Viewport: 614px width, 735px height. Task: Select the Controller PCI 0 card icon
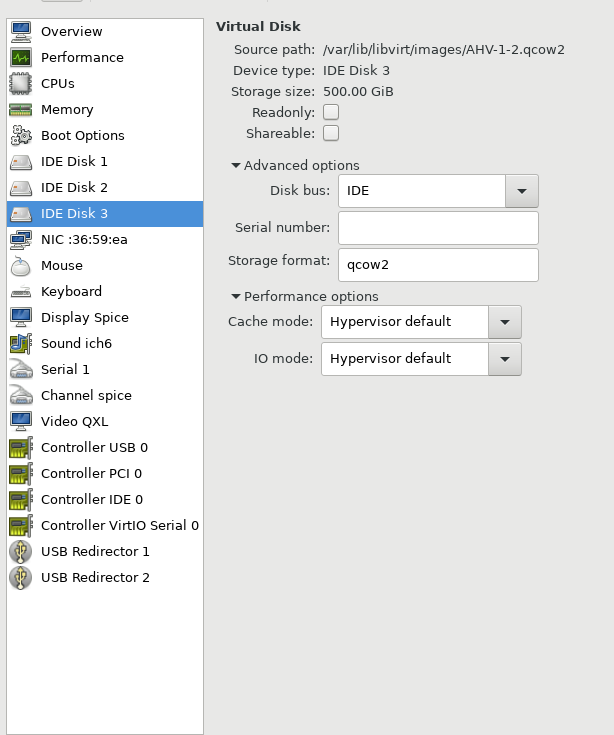coord(21,473)
